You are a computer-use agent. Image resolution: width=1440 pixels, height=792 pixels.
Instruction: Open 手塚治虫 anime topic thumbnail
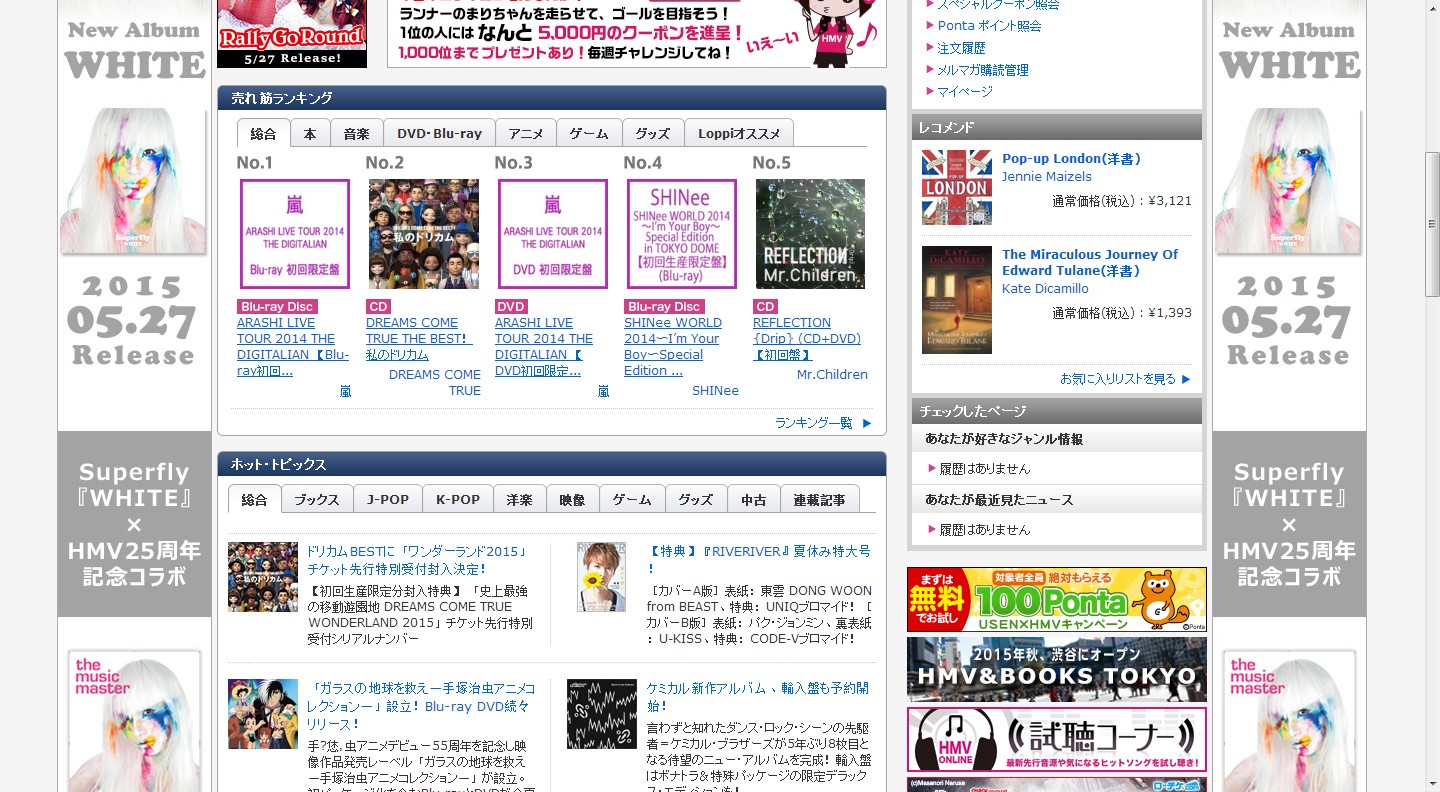[x=263, y=714]
